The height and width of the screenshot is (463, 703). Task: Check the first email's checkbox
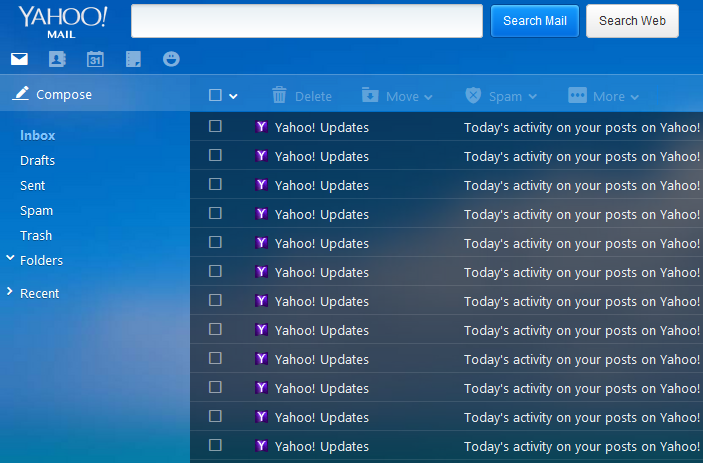(215, 126)
